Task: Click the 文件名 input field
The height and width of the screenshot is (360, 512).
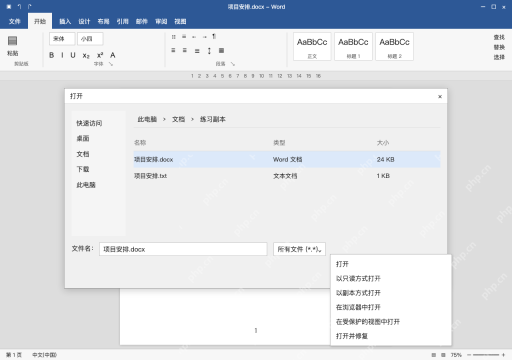Action: (x=183, y=249)
